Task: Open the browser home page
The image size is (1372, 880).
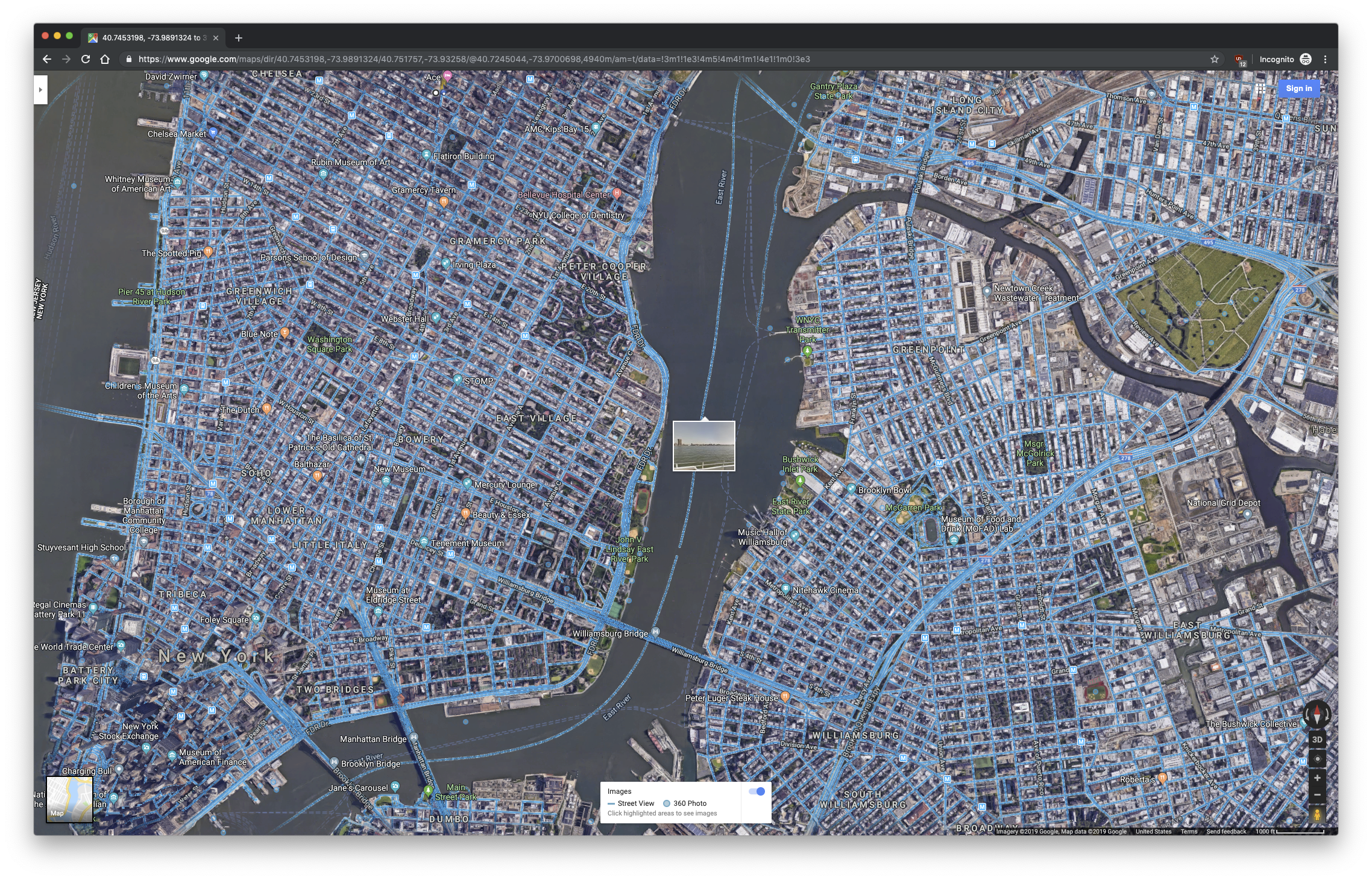Action: point(105,59)
